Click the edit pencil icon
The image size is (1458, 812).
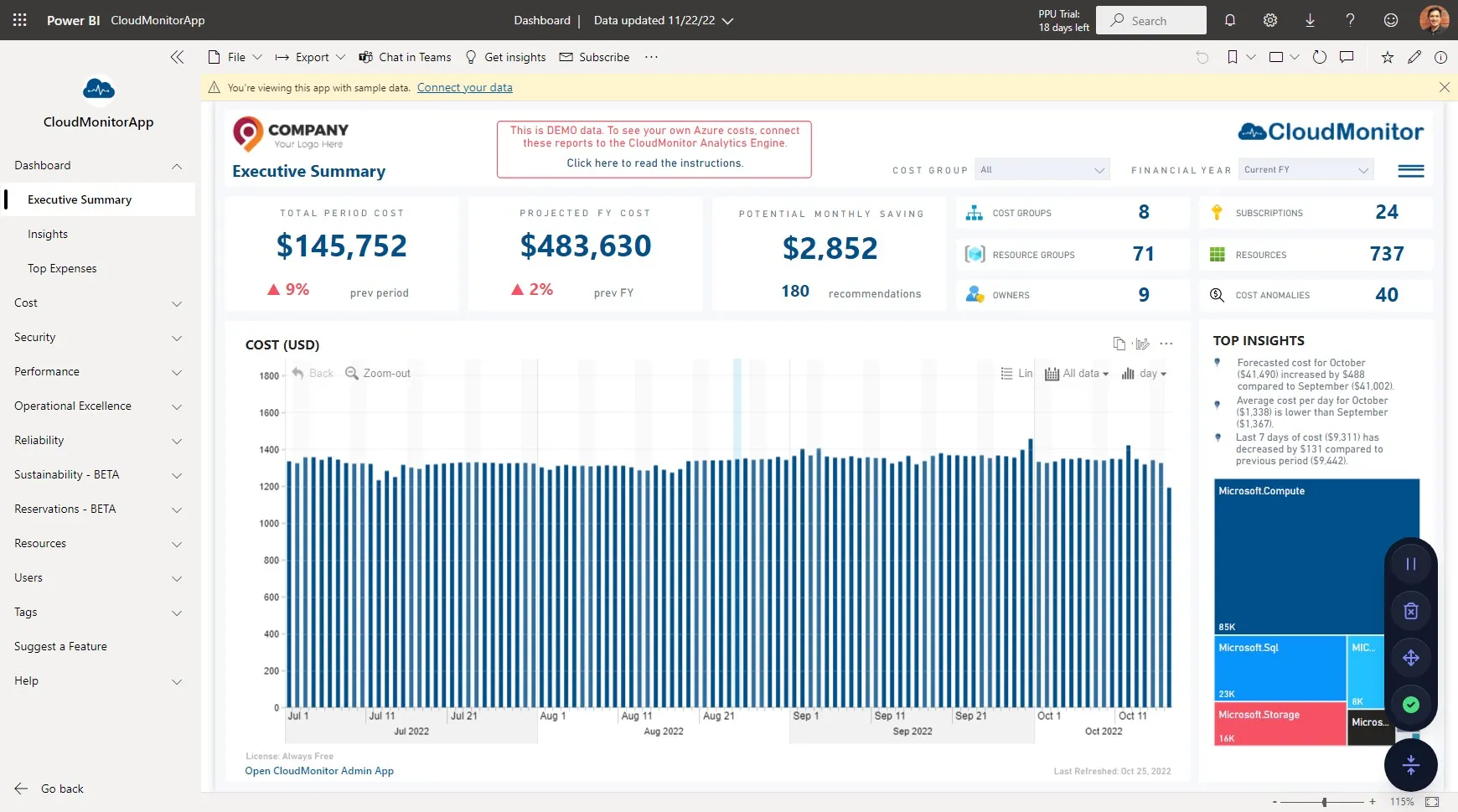[x=1414, y=57]
